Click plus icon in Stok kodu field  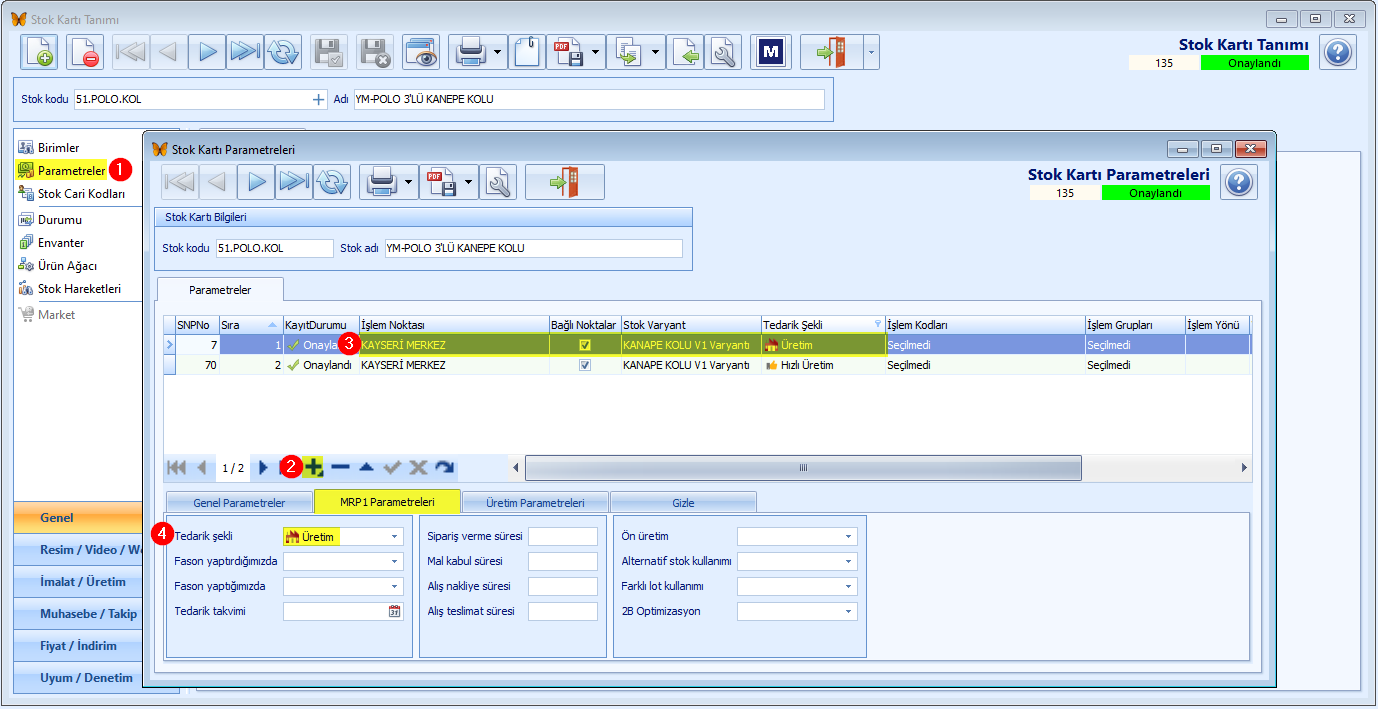tap(319, 99)
